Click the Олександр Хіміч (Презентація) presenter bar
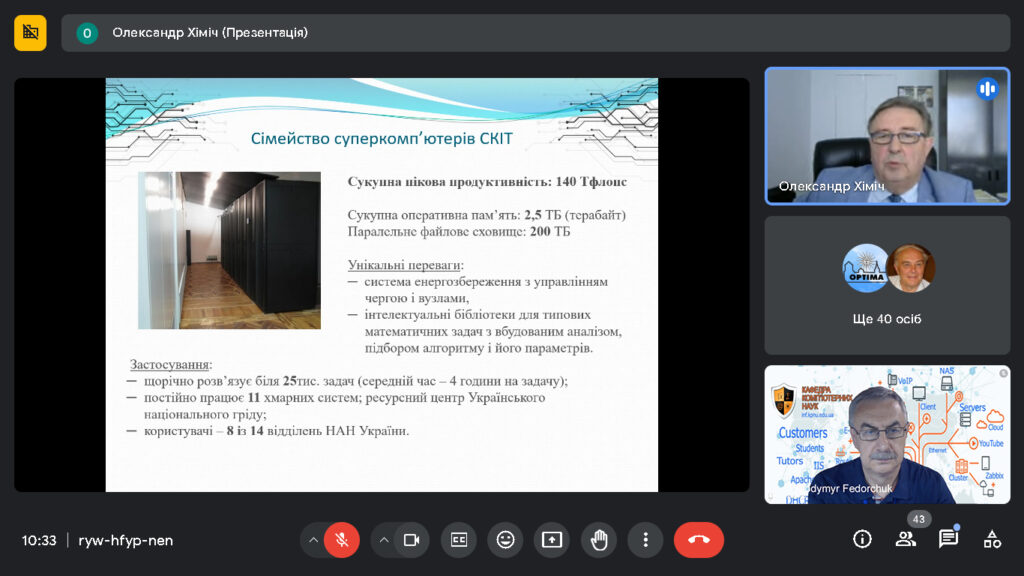Image resolution: width=1024 pixels, height=576 pixels. [535, 33]
